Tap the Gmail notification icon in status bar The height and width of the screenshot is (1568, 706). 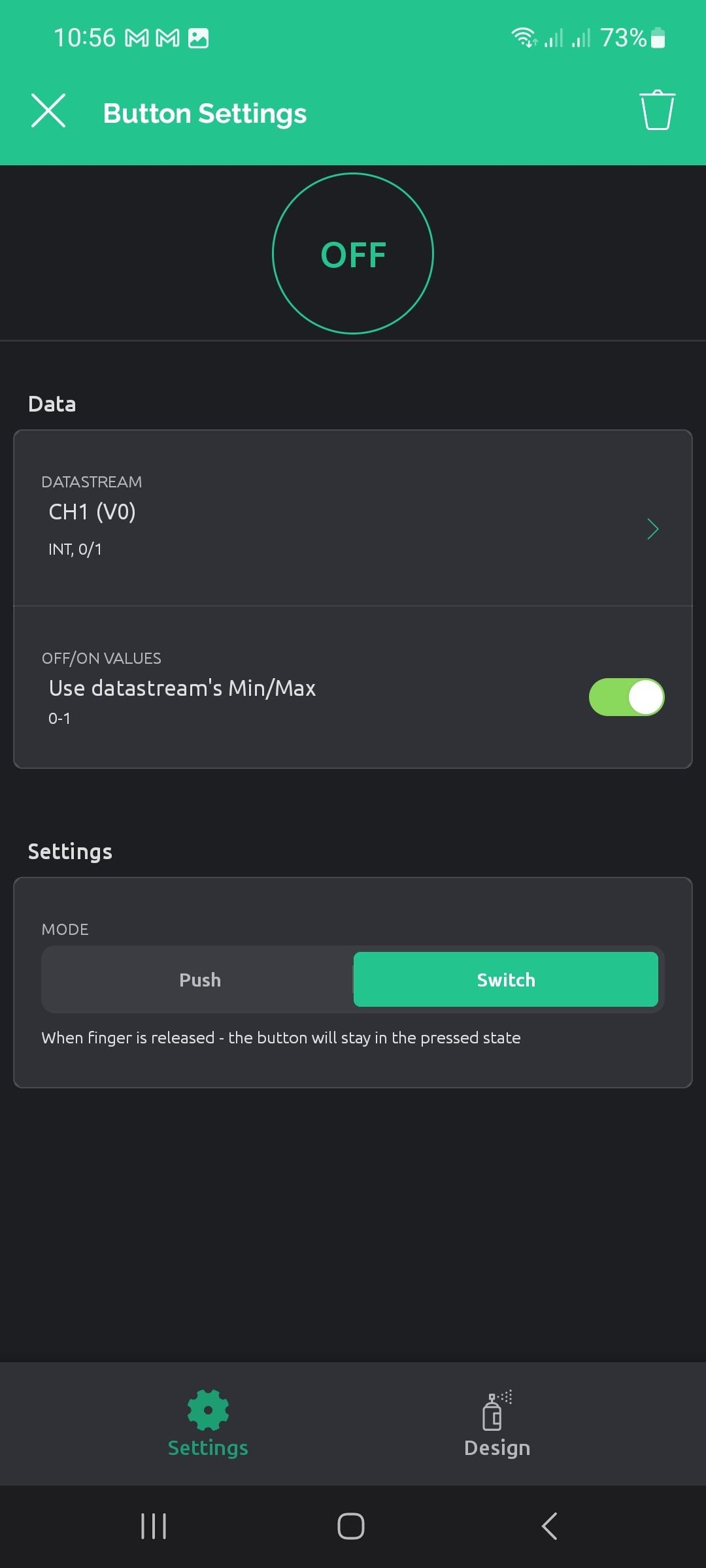coord(137,39)
